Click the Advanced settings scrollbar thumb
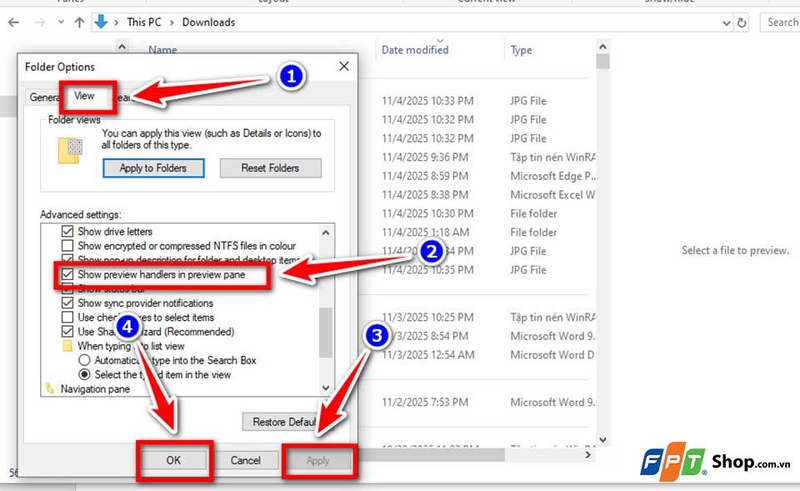This screenshot has height=491, width=800. 326,332
